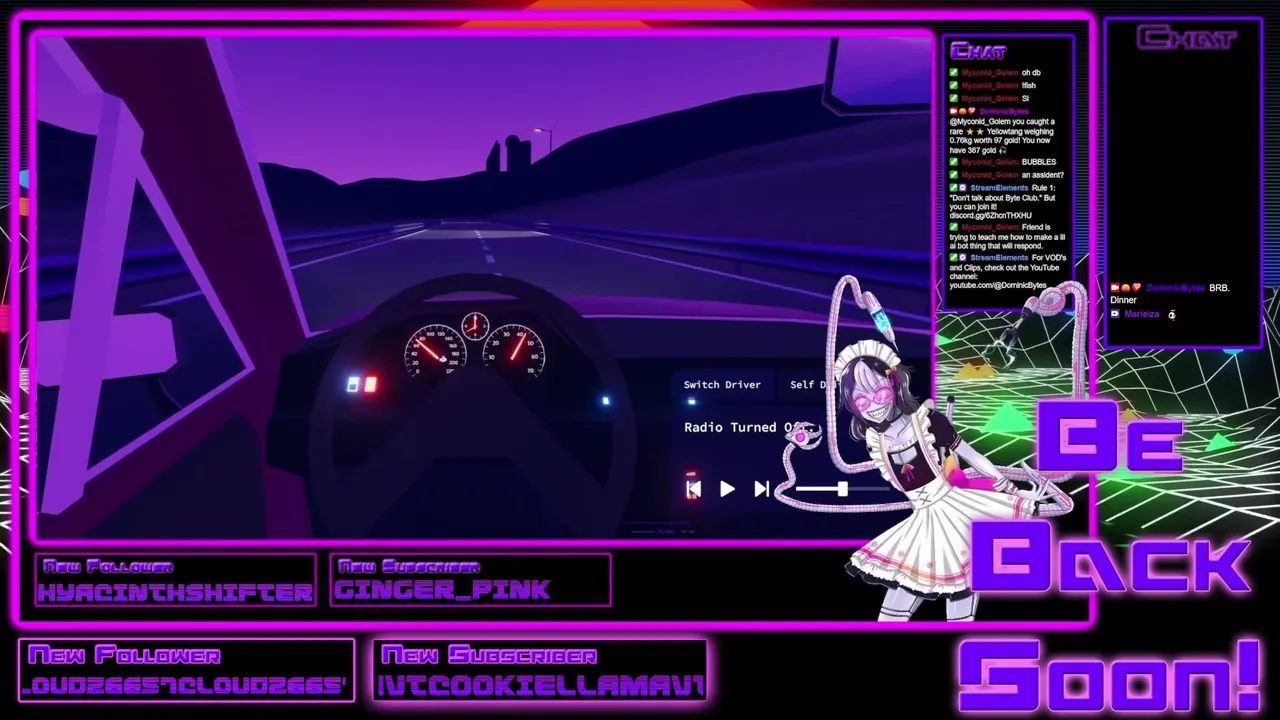
Task: Click the emote after Marieiza's name
Action: (1172, 314)
